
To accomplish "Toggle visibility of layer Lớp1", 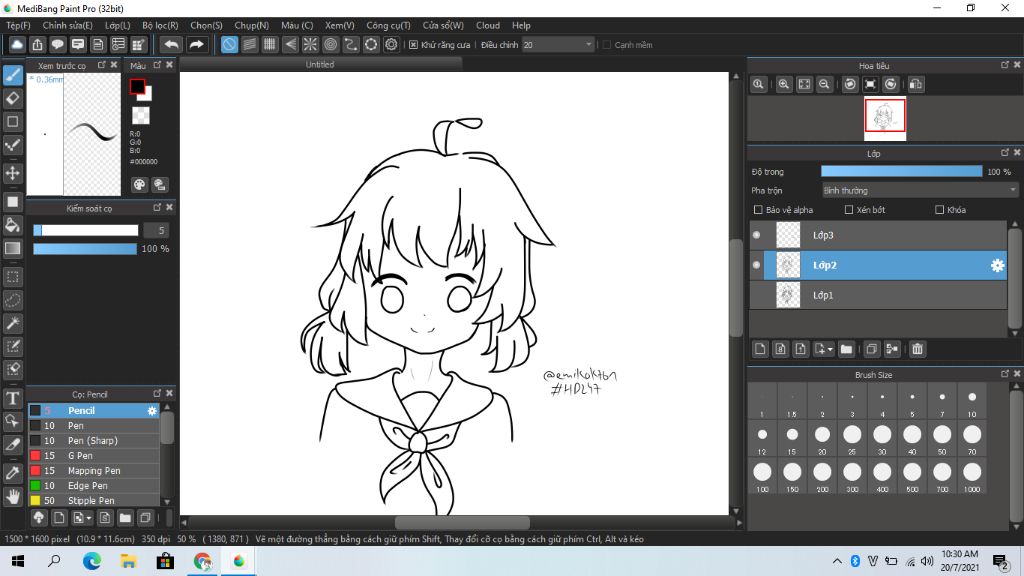I will click(756, 295).
